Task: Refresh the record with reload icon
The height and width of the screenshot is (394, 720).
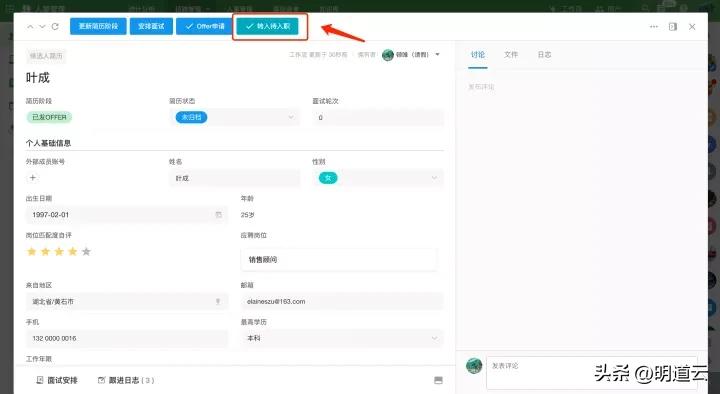Action: (55, 27)
